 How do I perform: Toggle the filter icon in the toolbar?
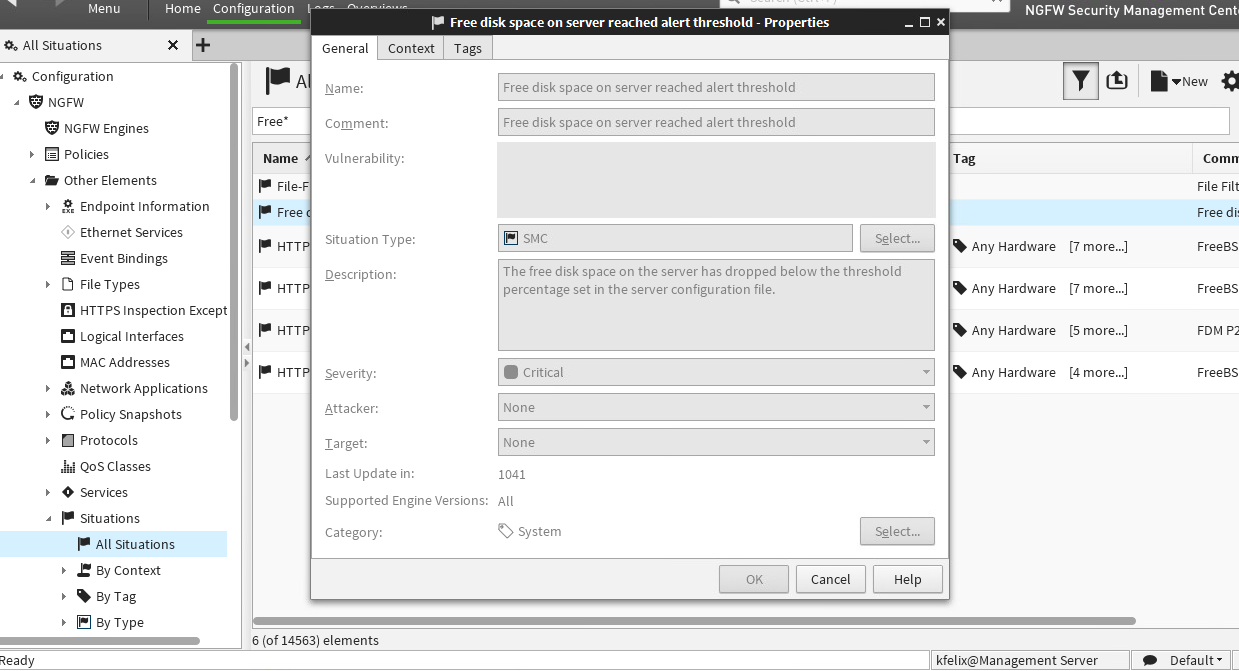1080,81
